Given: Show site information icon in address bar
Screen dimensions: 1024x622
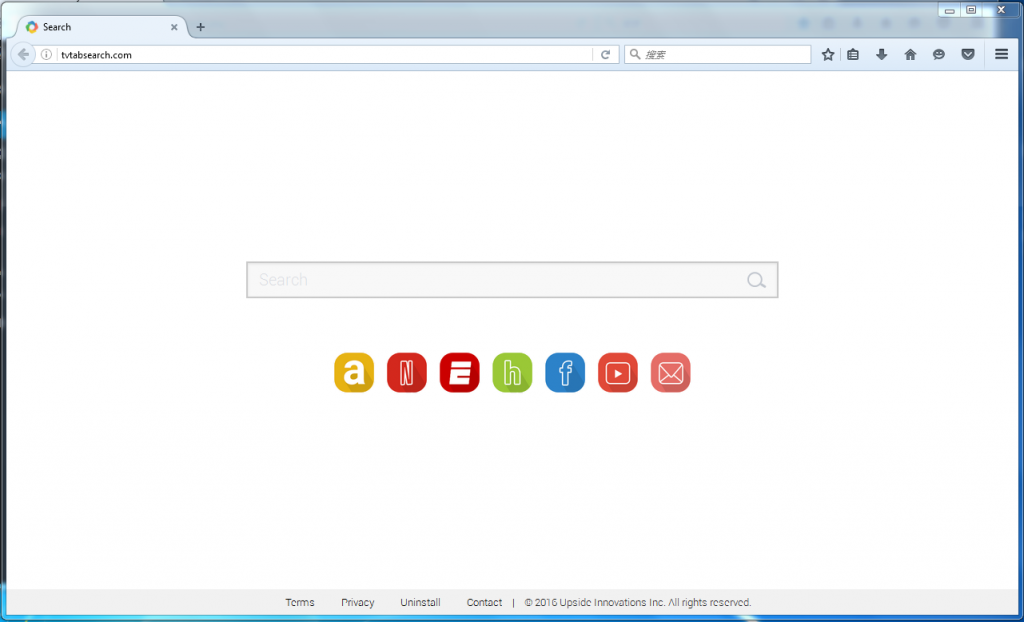Looking at the screenshot, I should (46, 55).
